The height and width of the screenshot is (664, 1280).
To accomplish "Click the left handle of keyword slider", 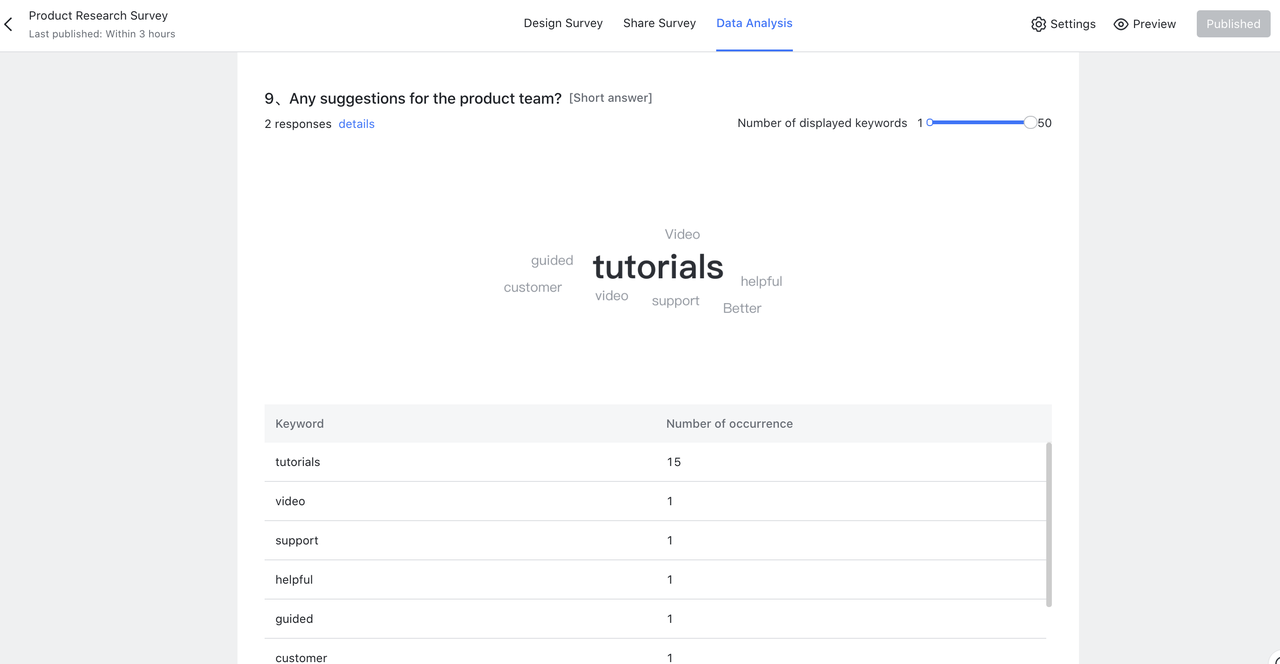I will [929, 122].
